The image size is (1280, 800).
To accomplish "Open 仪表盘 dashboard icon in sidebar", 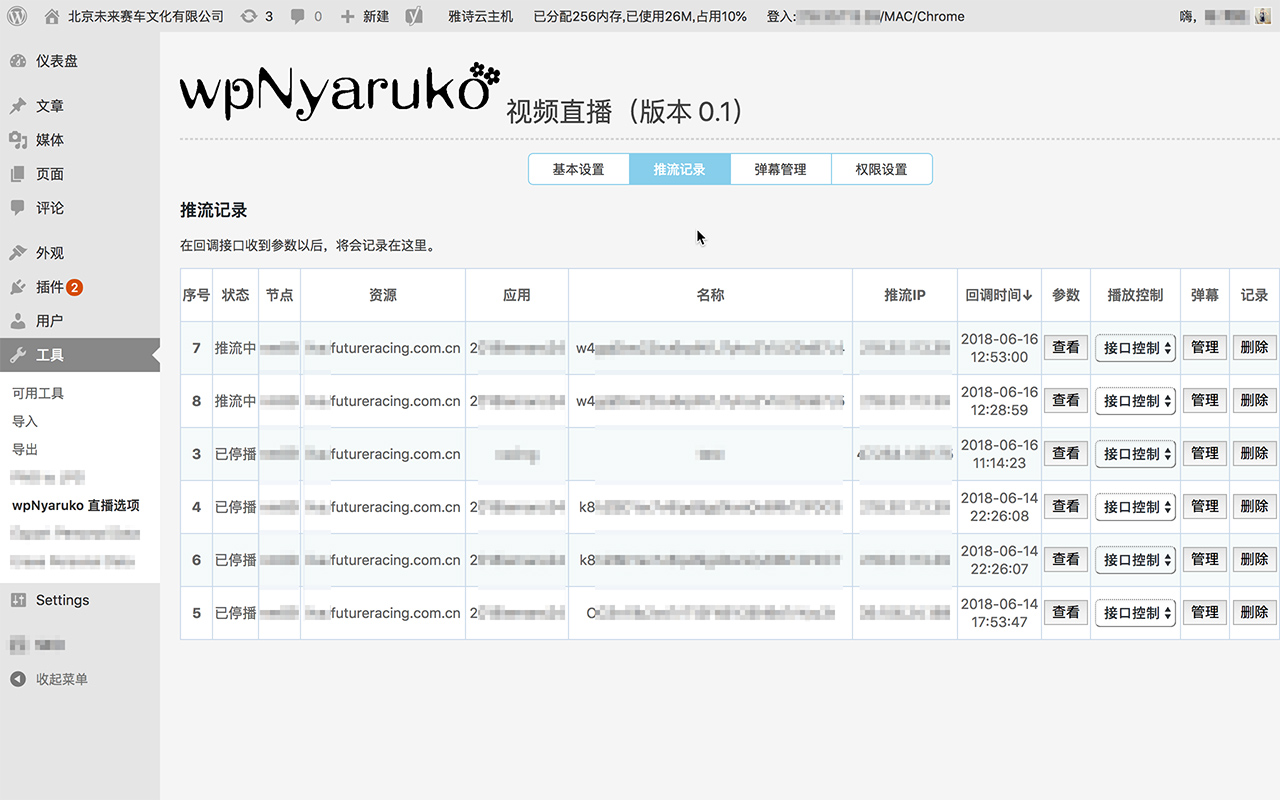I will click(x=18, y=61).
